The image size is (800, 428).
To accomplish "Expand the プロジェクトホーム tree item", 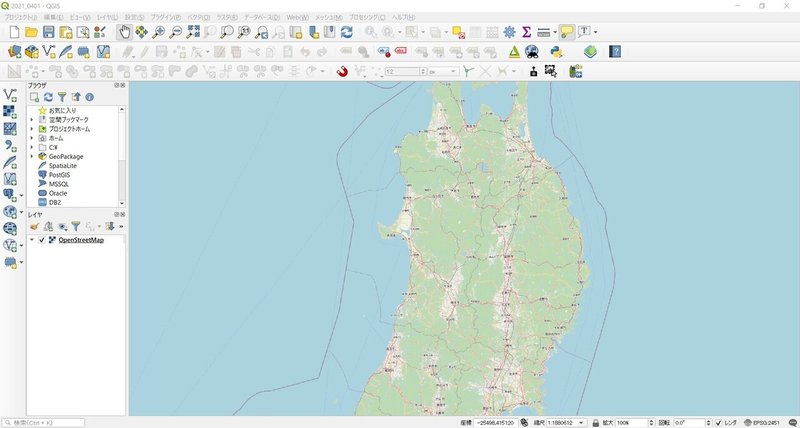I will click(x=32, y=129).
